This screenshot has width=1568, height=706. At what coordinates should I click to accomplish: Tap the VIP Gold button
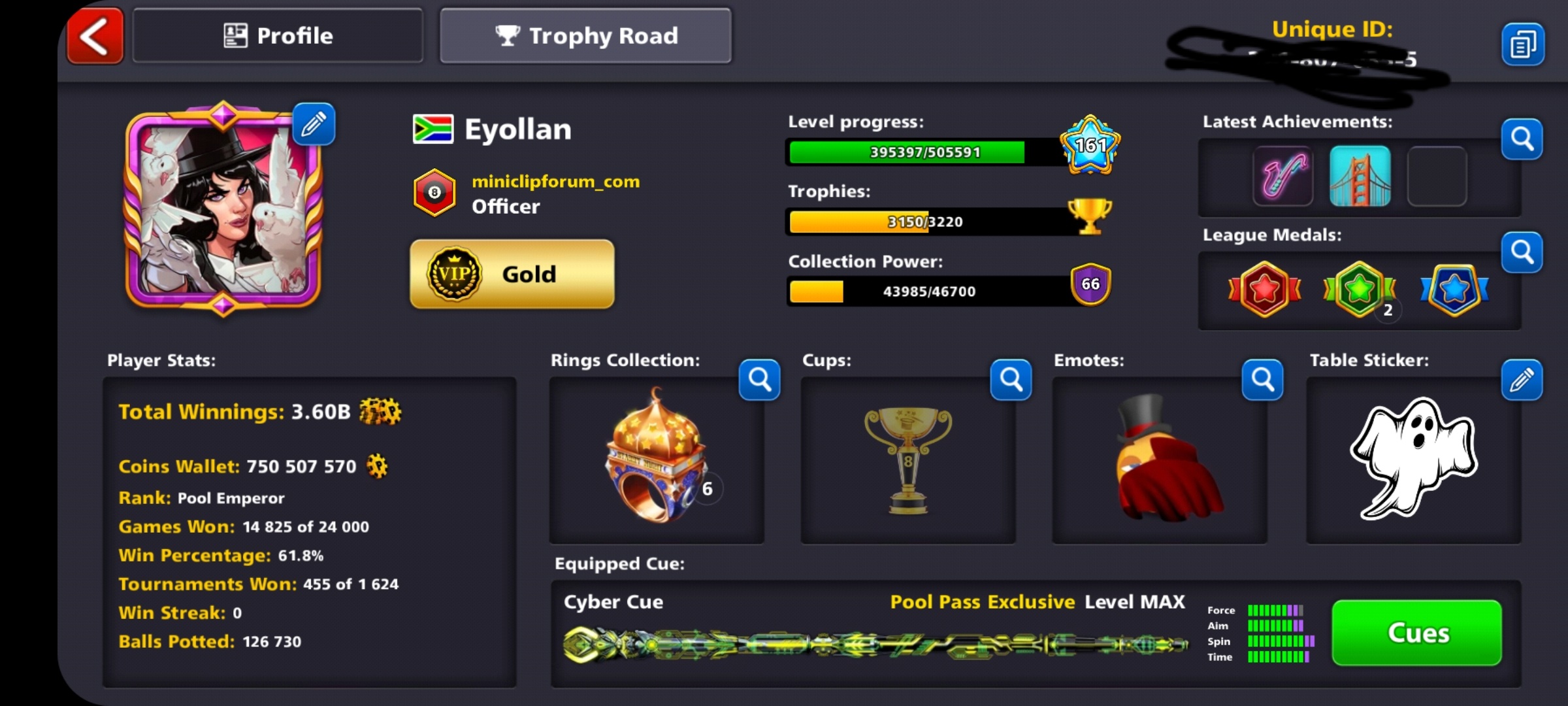[x=512, y=274]
